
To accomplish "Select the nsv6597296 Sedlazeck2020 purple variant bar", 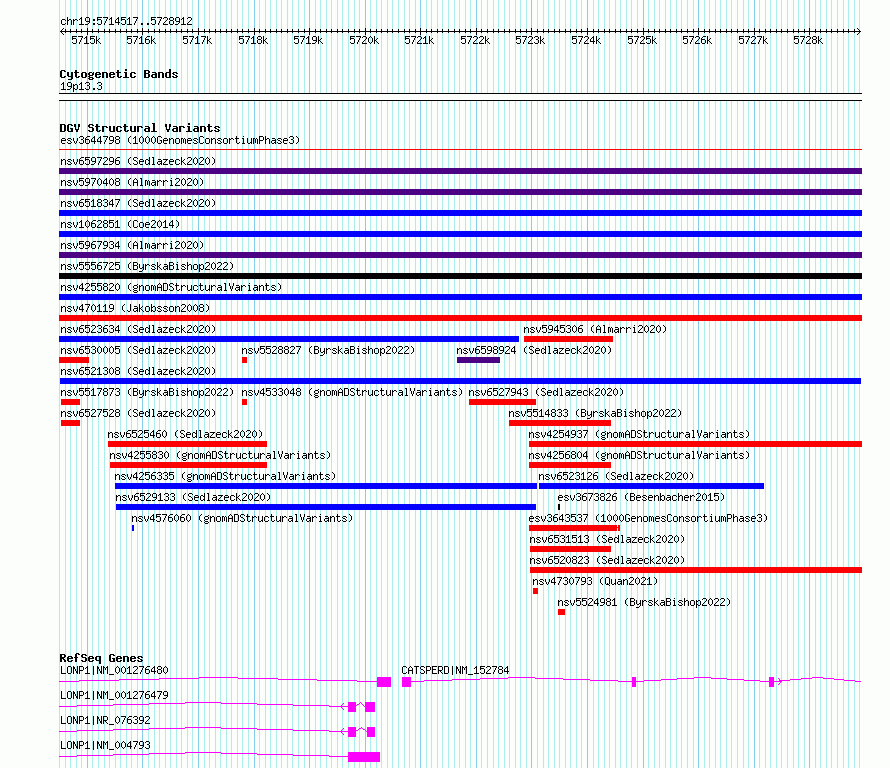I will tap(460, 171).
